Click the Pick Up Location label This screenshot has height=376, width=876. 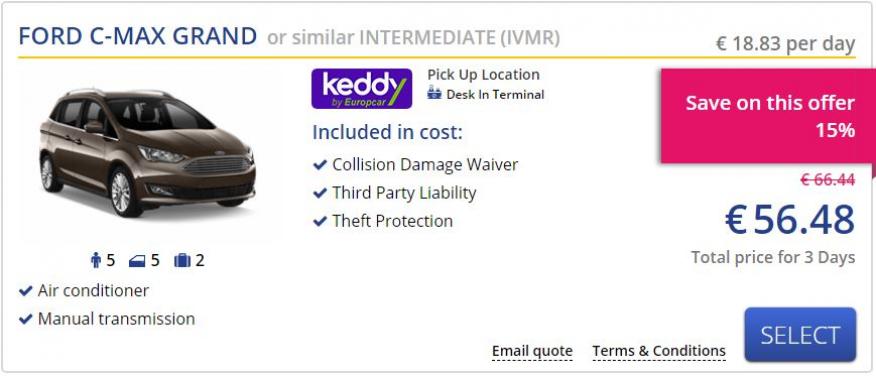483,75
